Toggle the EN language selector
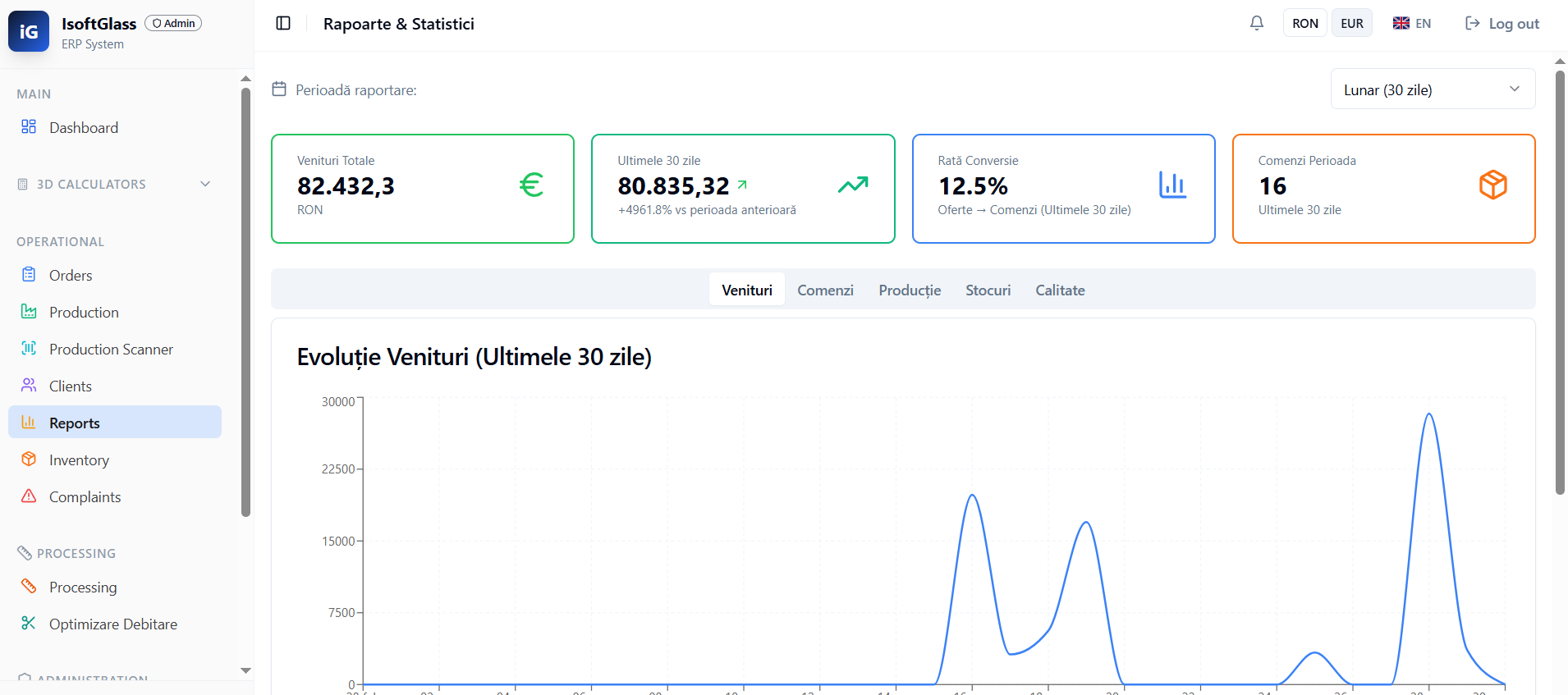Viewport: 1568px width, 695px height. click(1412, 23)
